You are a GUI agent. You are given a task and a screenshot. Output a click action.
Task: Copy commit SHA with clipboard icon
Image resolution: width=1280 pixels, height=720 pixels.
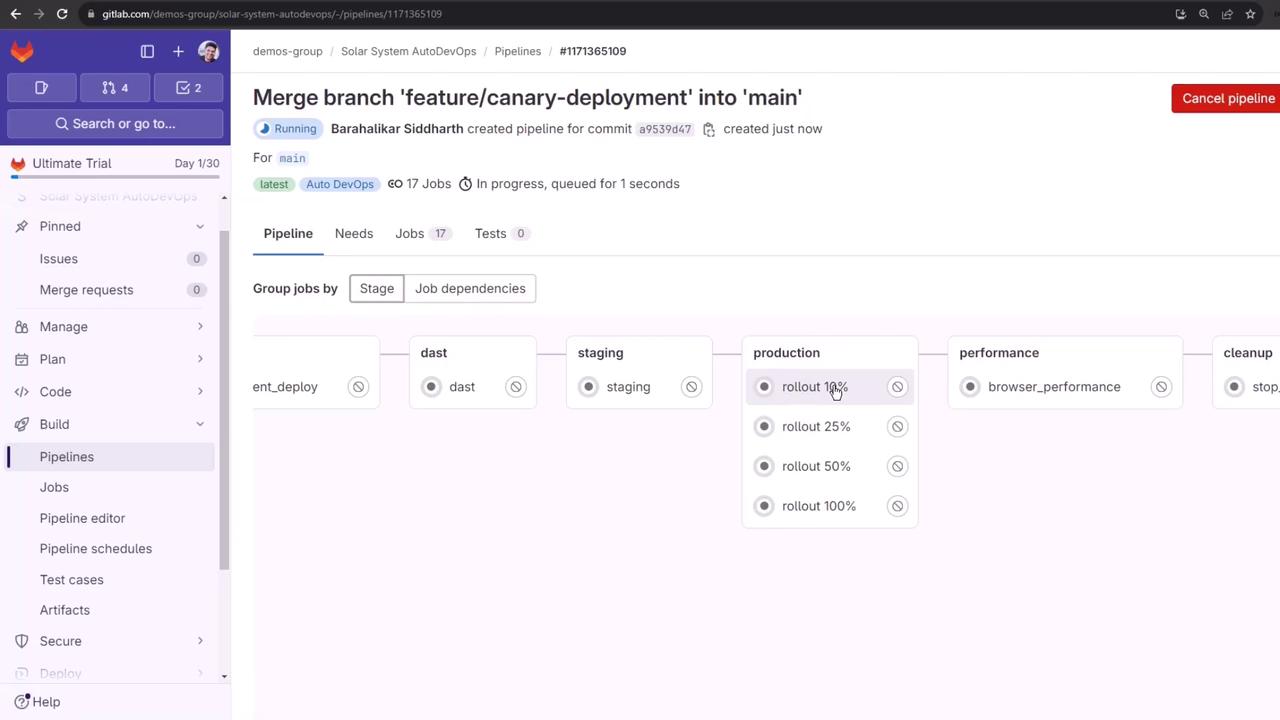click(709, 129)
